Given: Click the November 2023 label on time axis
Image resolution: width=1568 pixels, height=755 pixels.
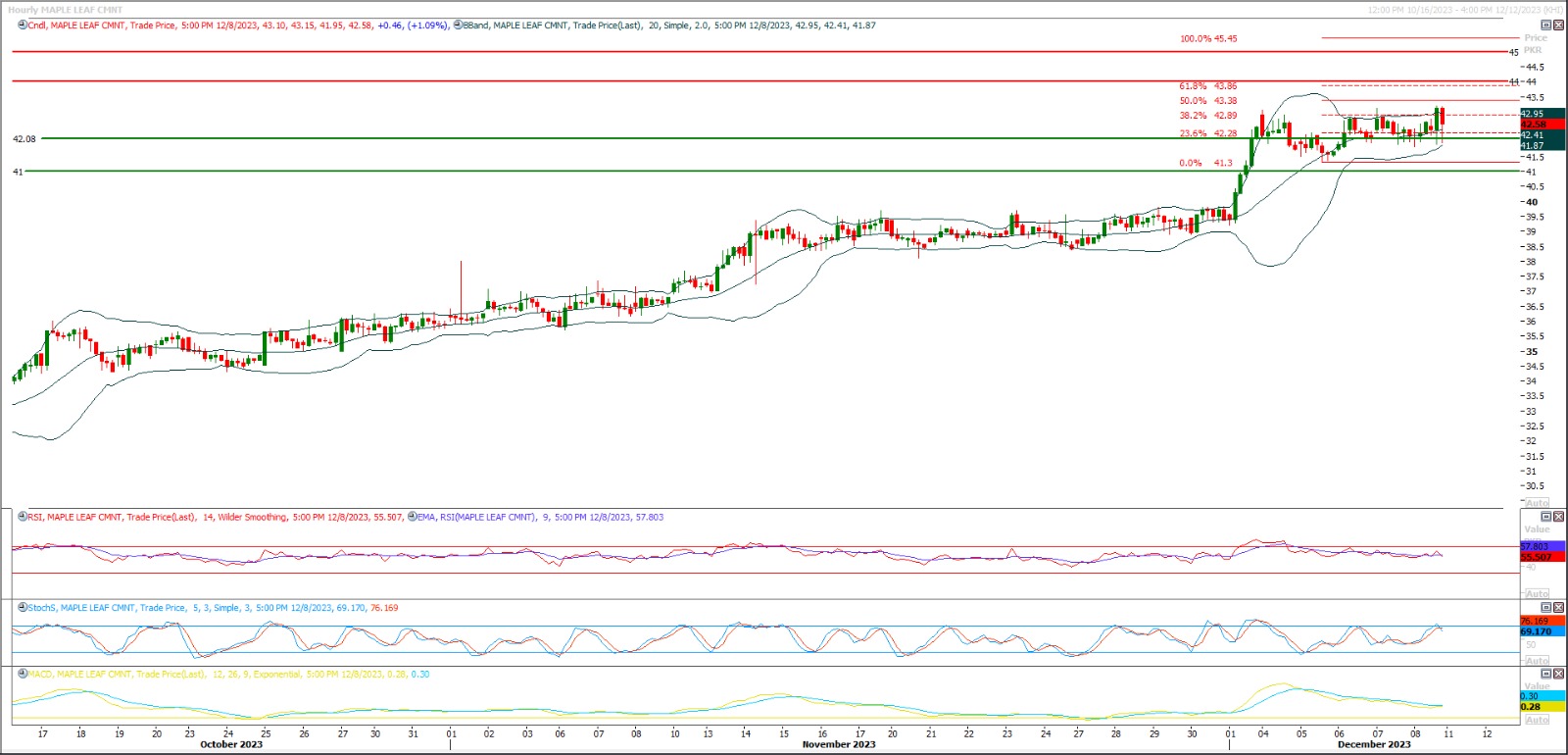Looking at the screenshot, I should [839, 745].
